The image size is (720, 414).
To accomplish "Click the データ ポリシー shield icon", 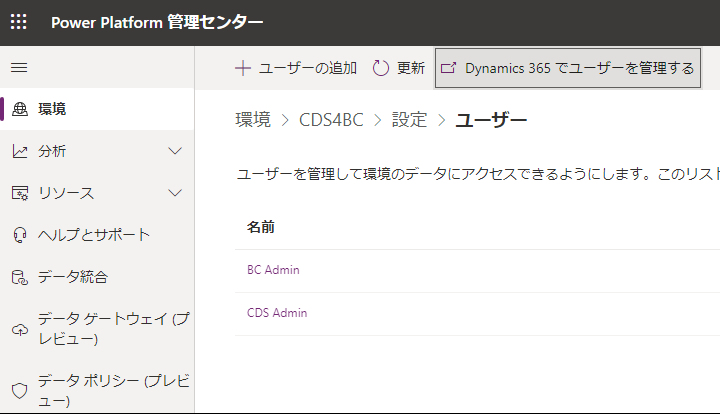I will pos(19,391).
